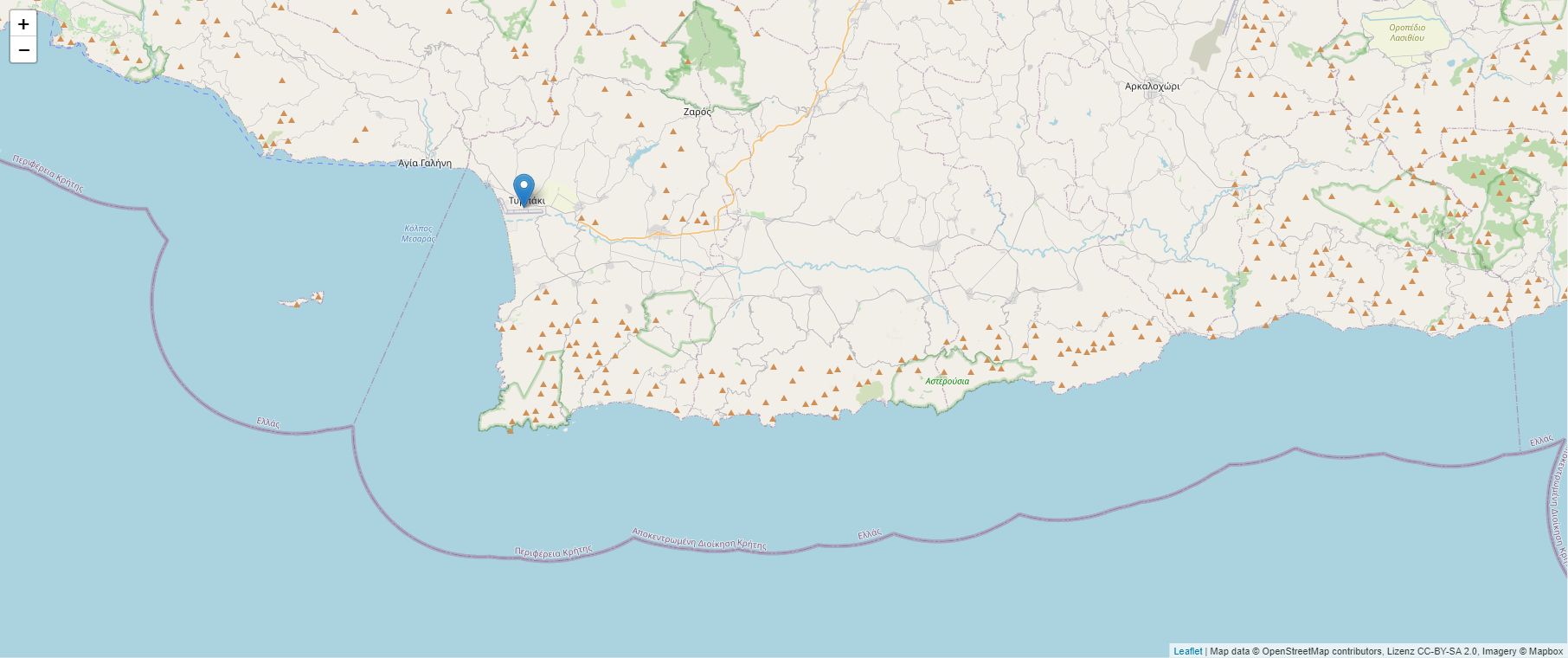Click the Οροπέδιο Λασιθίου plateau label

click(x=1407, y=32)
